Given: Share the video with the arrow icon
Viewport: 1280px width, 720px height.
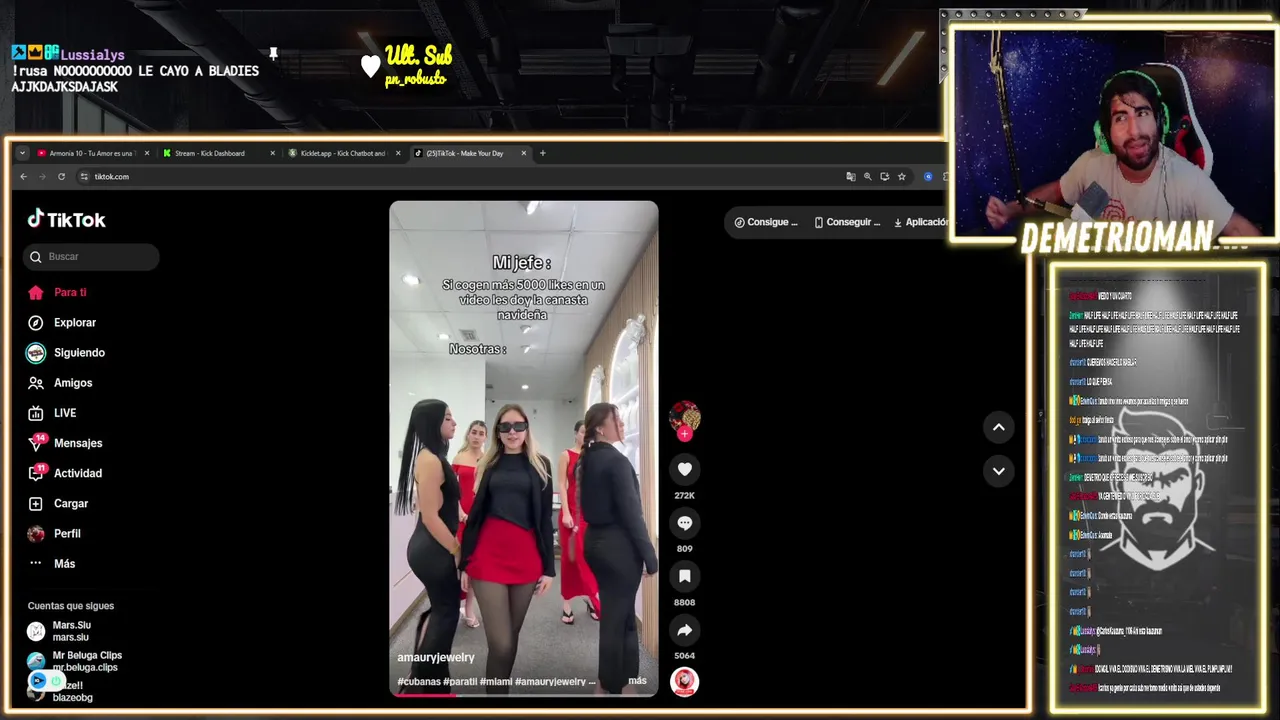Looking at the screenshot, I should 685,630.
